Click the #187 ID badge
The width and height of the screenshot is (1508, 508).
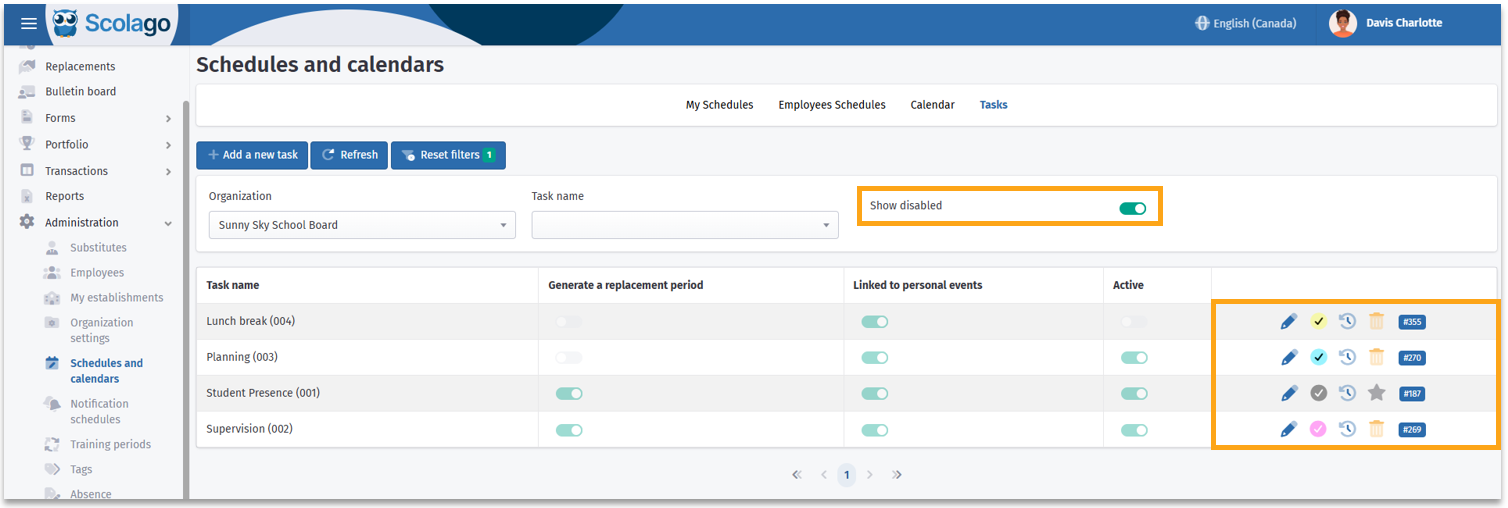tap(1412, 394)
